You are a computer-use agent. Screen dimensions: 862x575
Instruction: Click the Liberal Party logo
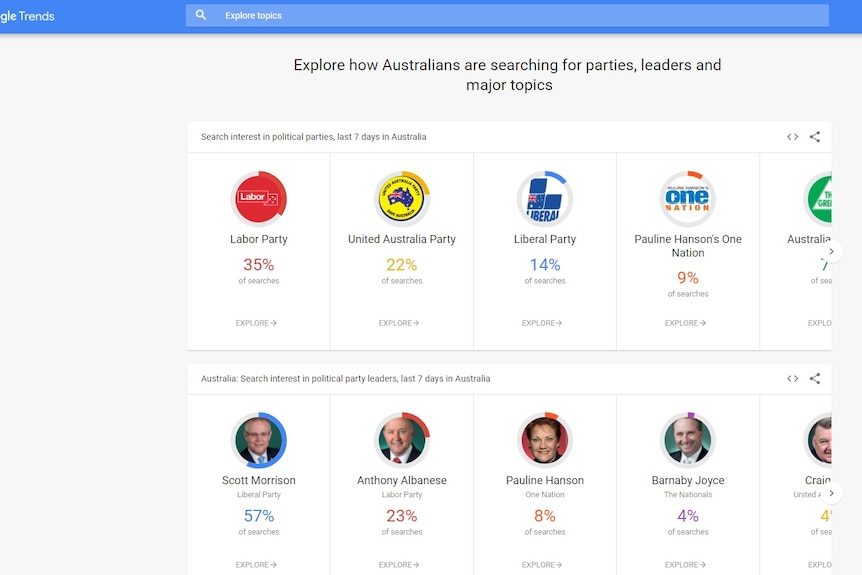click(545, 198)
